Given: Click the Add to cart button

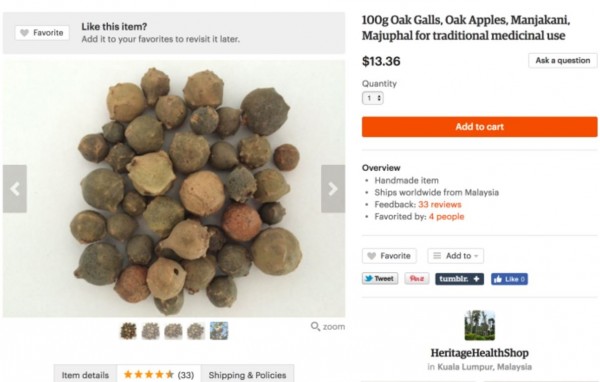Looking at the screenshot, I should [479, 127].
